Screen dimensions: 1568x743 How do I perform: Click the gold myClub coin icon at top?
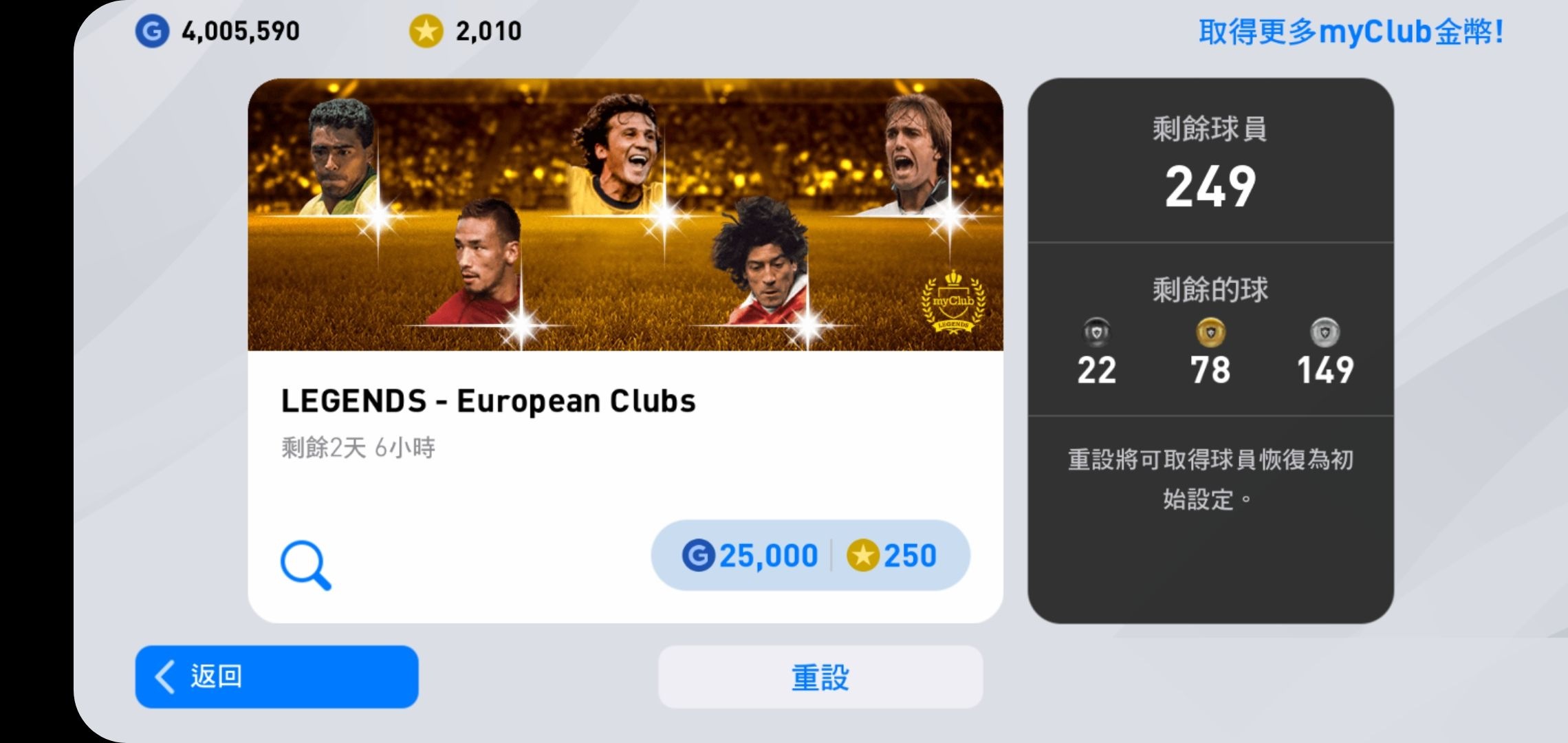pyautogui.click(x=426, y=32)
